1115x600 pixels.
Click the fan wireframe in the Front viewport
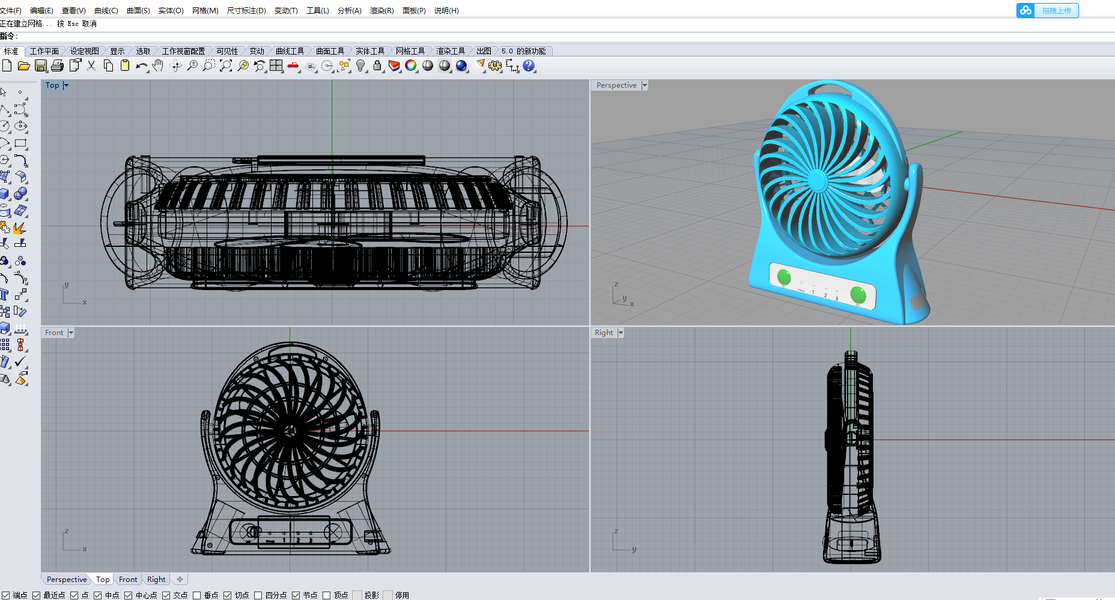(290, 448)
